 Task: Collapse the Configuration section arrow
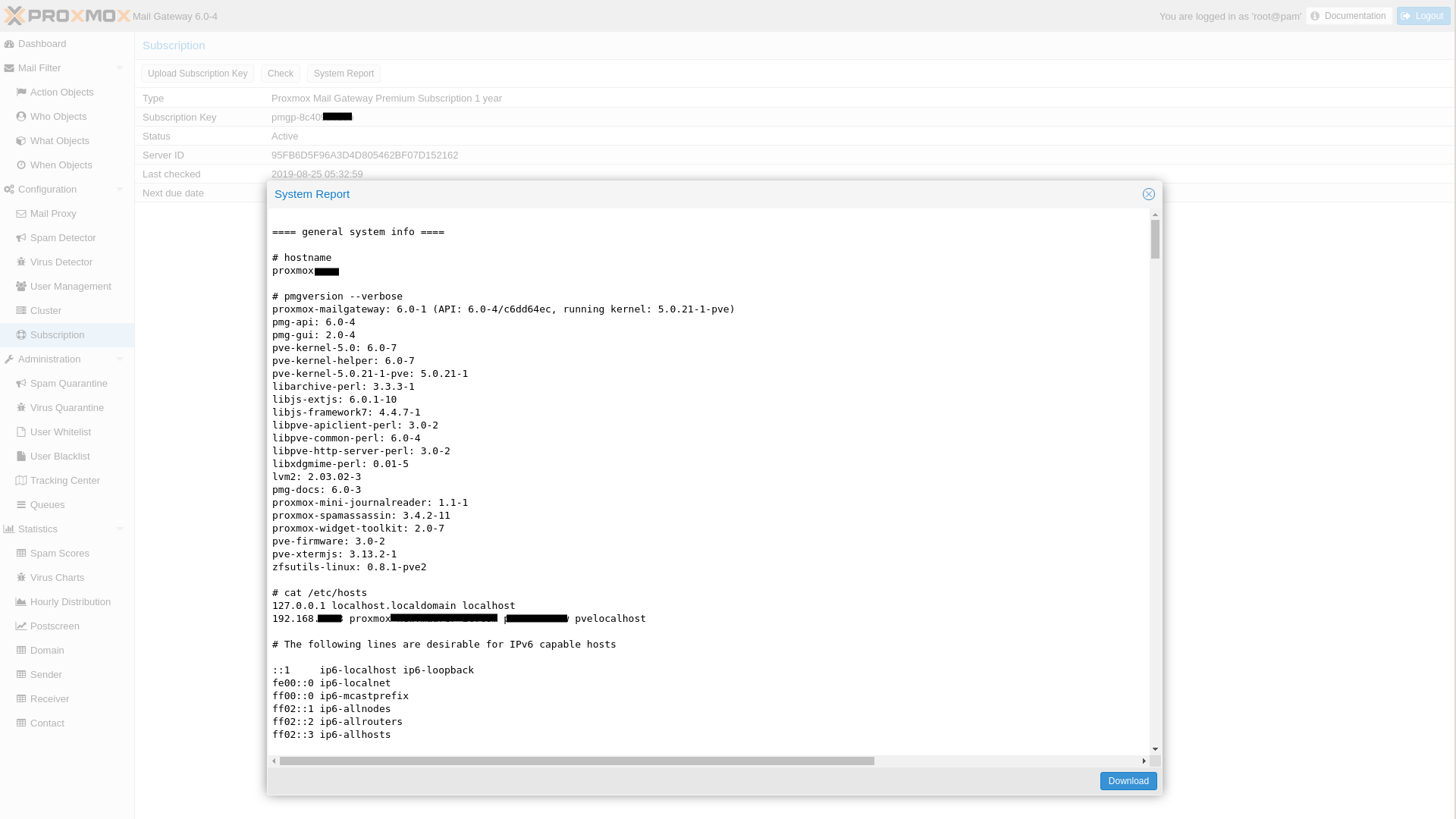(120, 190)
